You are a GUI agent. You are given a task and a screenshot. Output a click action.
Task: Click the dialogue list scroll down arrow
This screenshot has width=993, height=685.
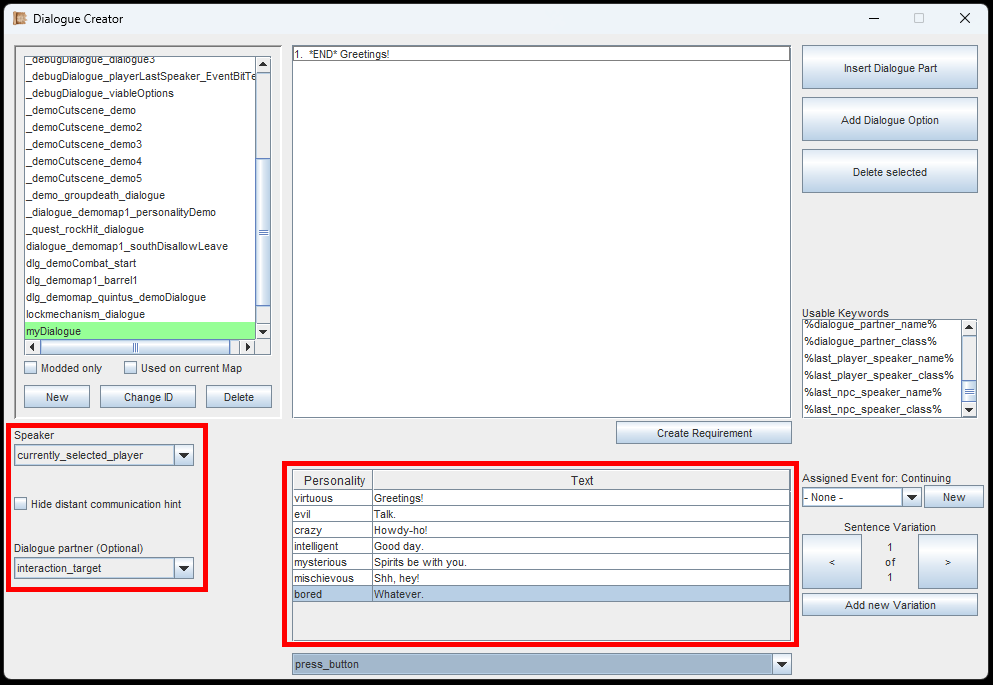coord(263,331)
